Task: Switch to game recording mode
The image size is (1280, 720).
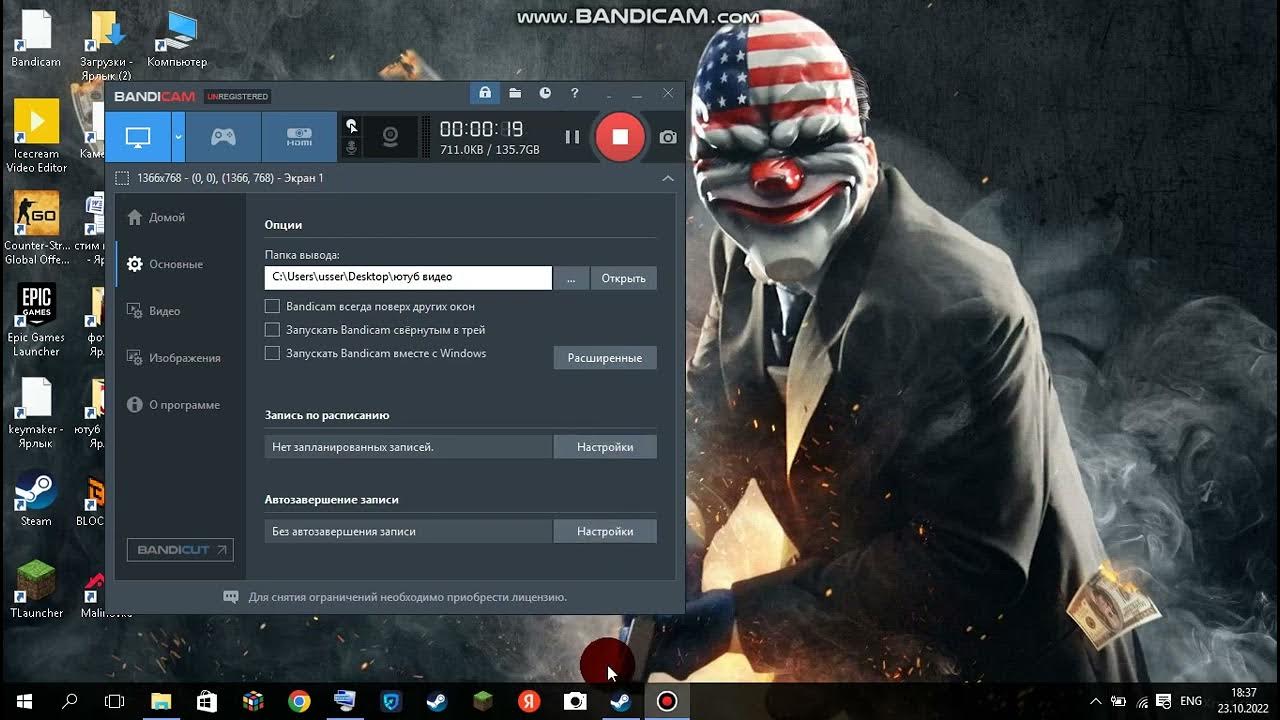Action: pos(223,137)
